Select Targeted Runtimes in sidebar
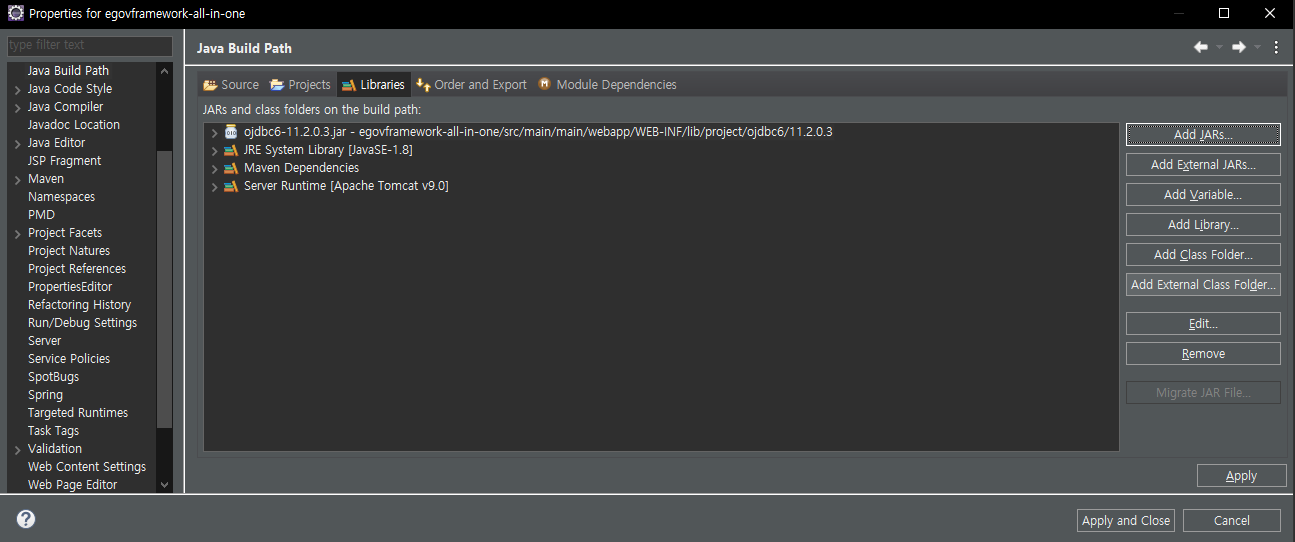 click(78, 413)
